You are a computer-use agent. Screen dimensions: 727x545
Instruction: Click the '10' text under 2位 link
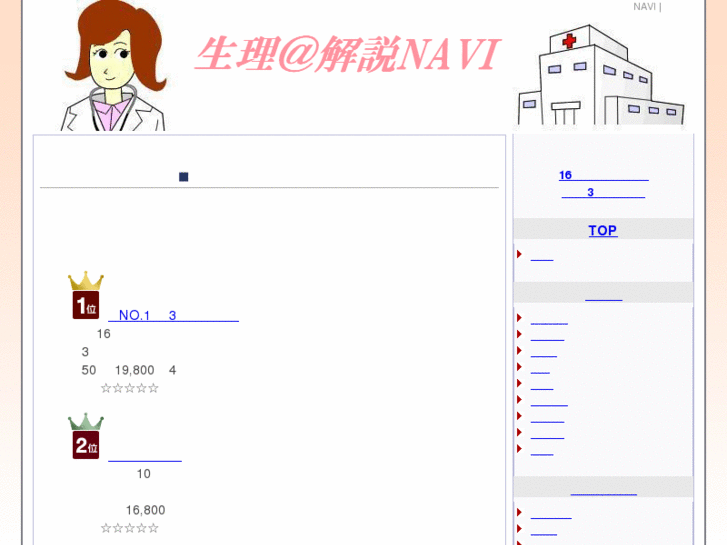pos(144,474)
